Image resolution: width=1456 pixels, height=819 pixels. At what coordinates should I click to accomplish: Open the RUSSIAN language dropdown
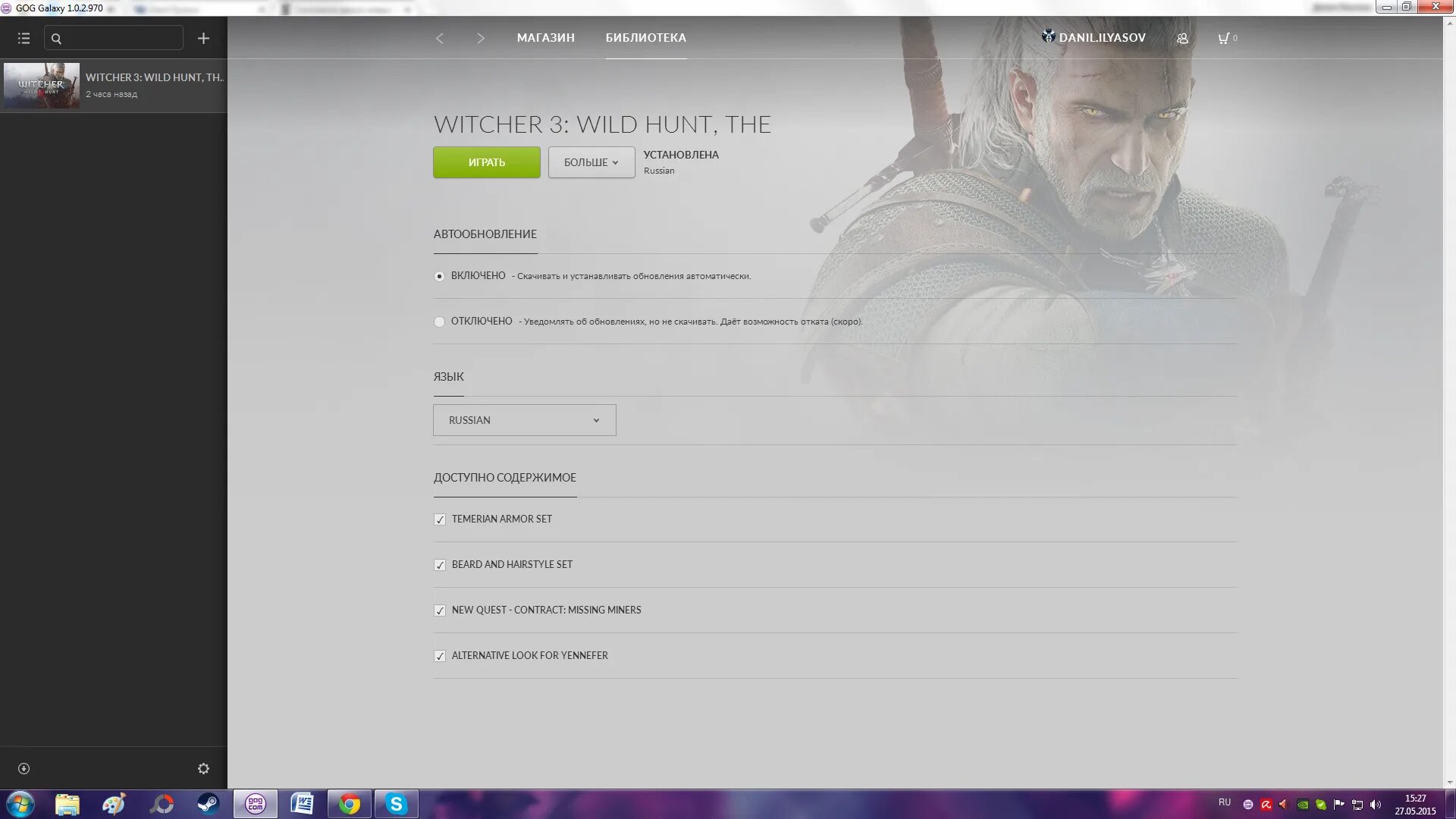point(525,420)
